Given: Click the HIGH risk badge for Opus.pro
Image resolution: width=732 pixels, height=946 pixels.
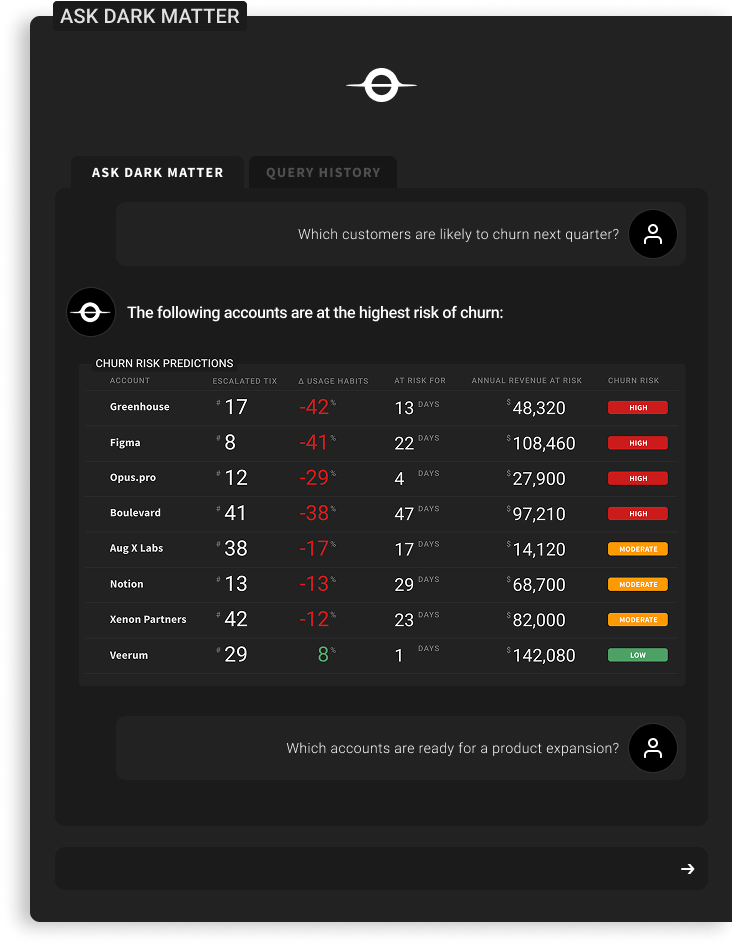Looking at the screenshot, I should (x=638, y=478).
